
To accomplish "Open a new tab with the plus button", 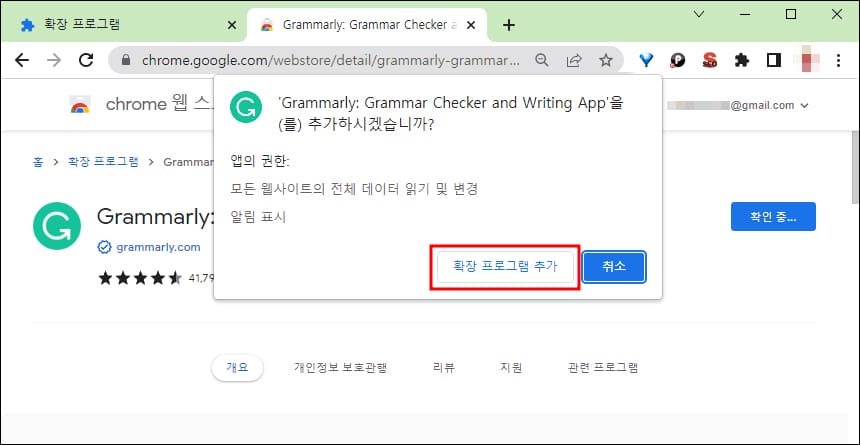I will [x=509, y=25].
